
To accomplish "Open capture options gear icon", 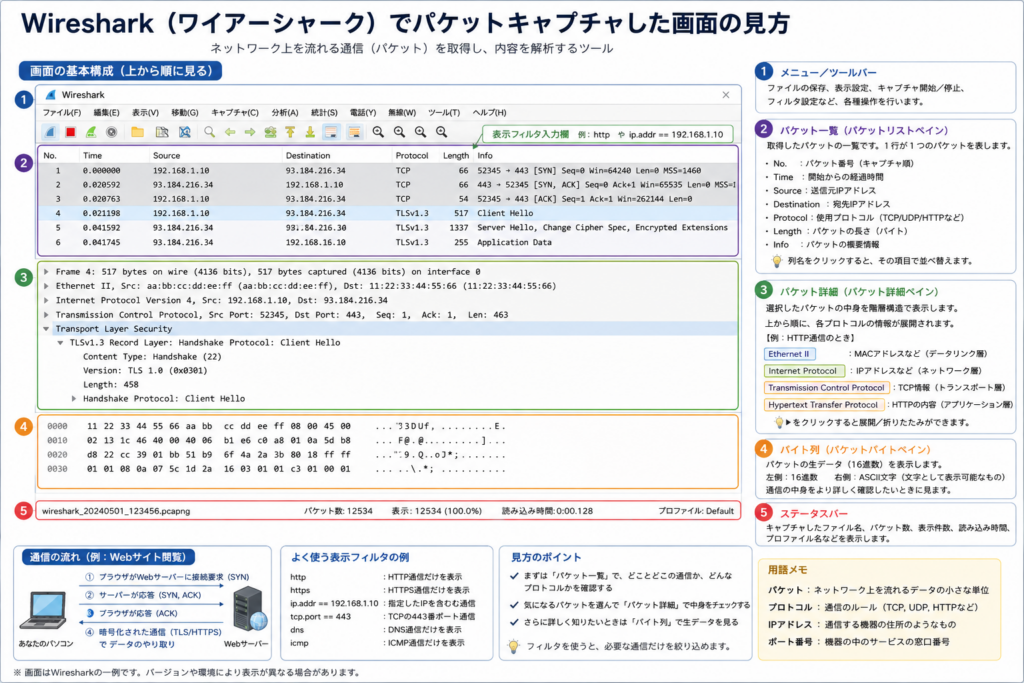I will [x=112, y=132].
